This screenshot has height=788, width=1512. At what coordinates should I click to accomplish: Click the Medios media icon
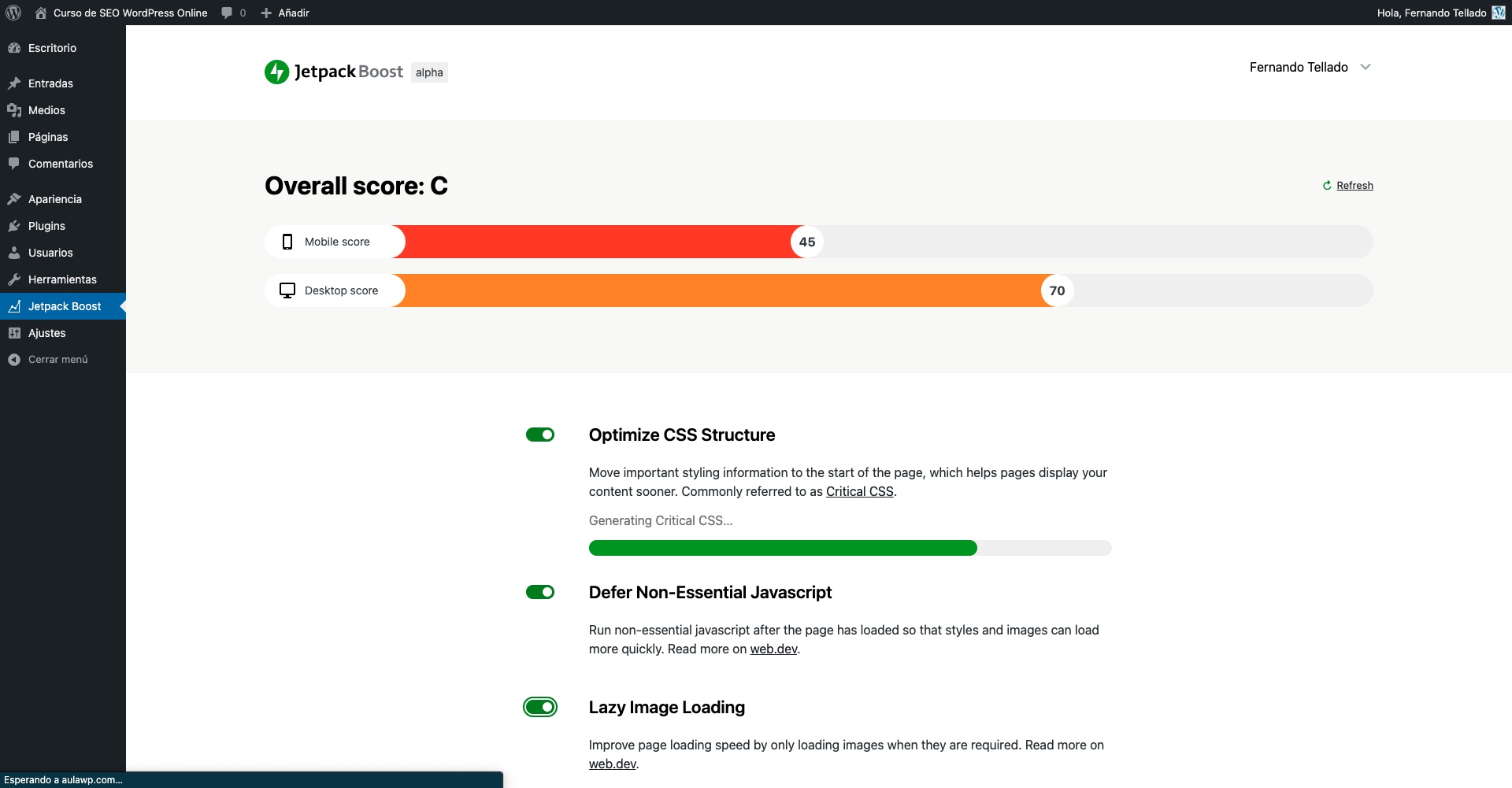[x=14, y=110]
